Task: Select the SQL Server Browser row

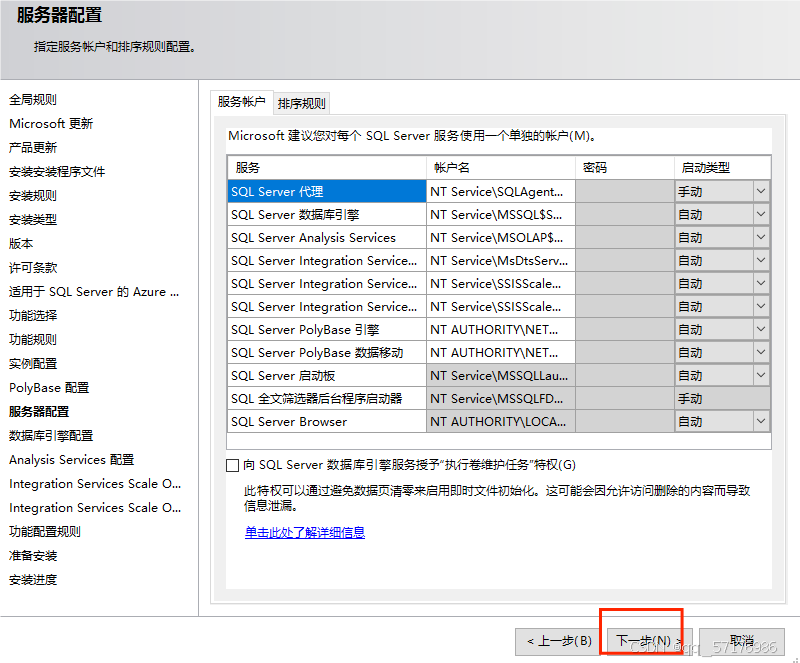Action: (327, 421)
